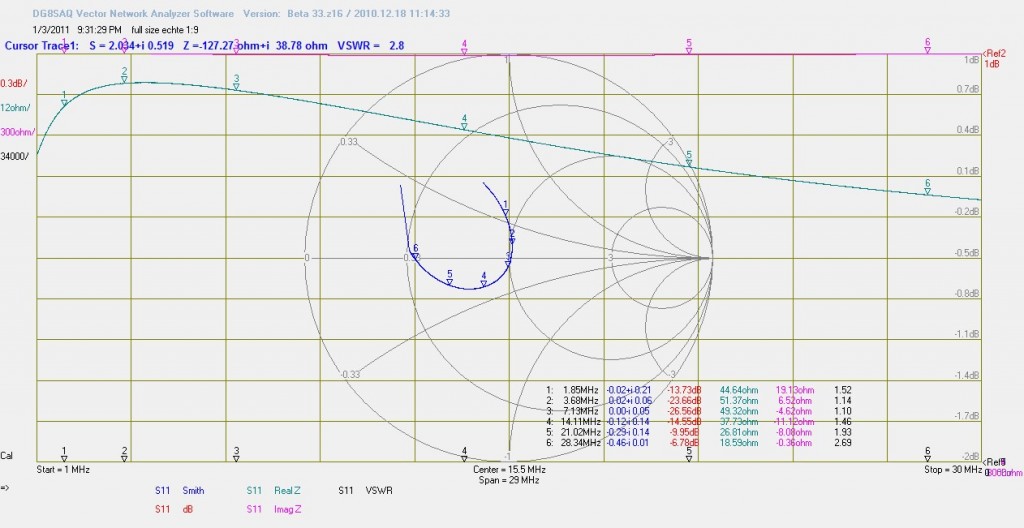
Task: Click the marker table row '2: 3.68MHz'
Action: pyautogui.click(x=699, y=401)
